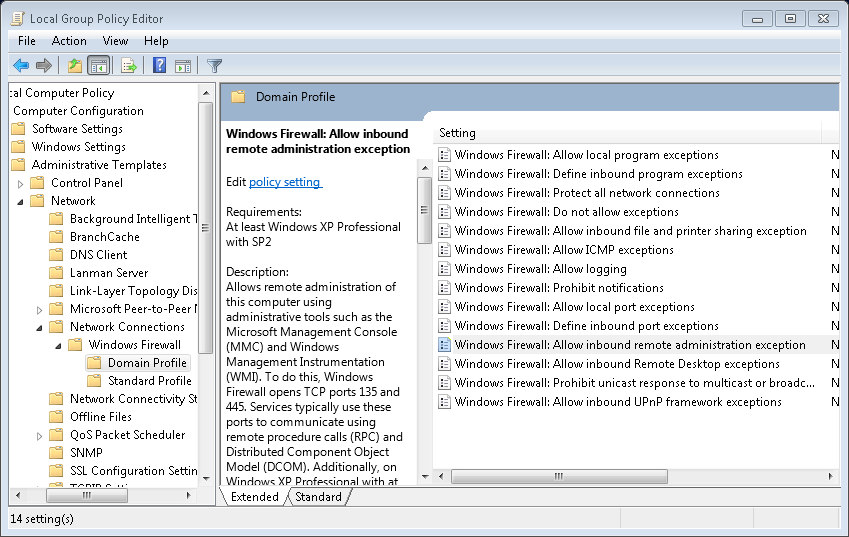Screen dimensions: 849x537
Task: Select Network Connectivity St... tree item
Action: [134, 399]
